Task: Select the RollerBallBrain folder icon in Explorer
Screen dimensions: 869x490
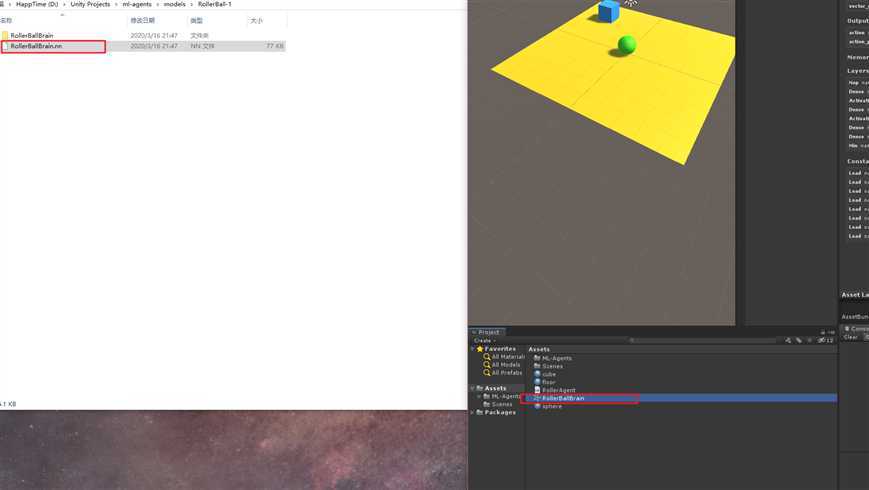Action: tap(5, 35)
